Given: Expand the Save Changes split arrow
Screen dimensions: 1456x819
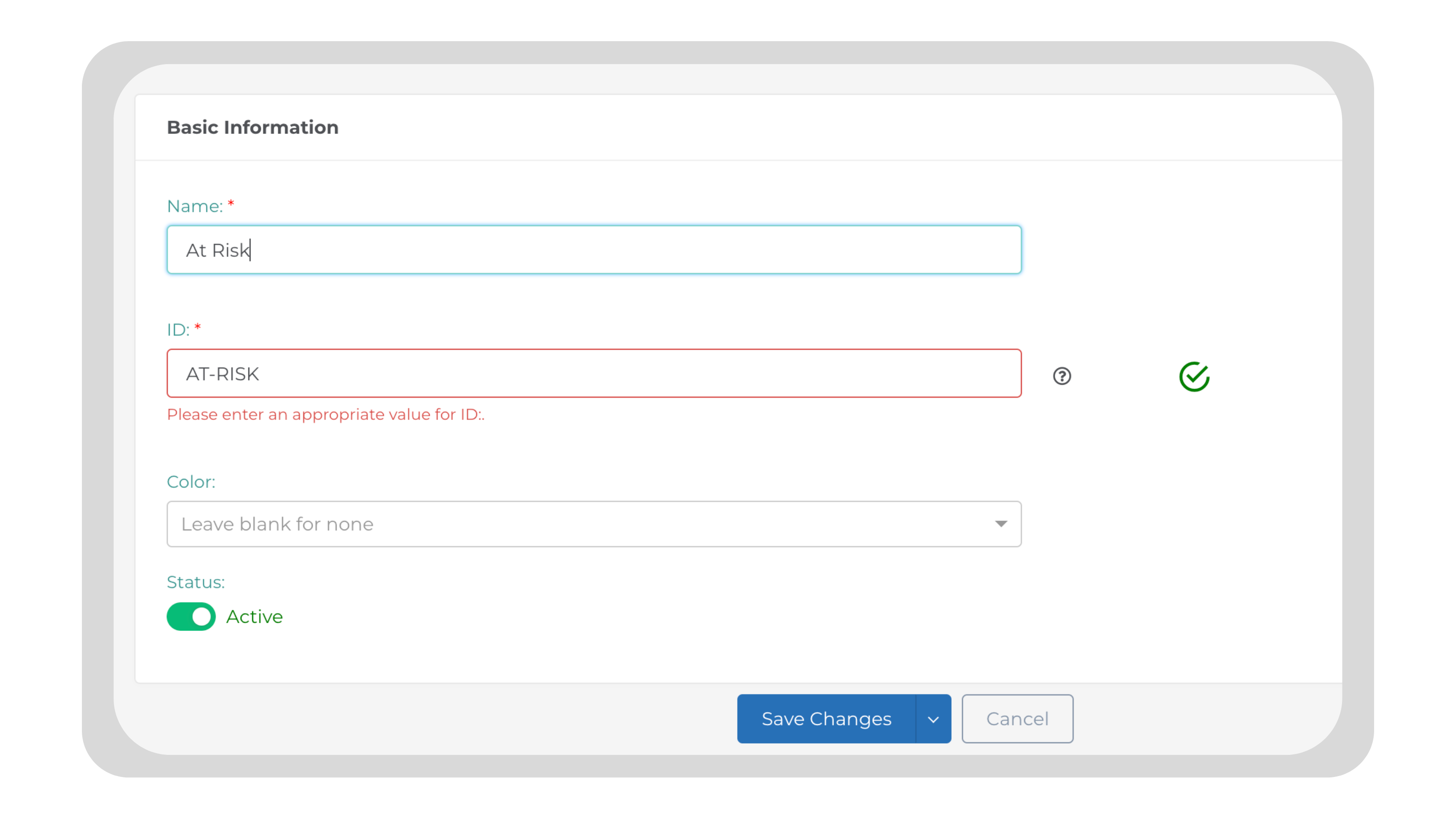Looking at the screenshot, I should pyautogui.click(x=933, y=719).
